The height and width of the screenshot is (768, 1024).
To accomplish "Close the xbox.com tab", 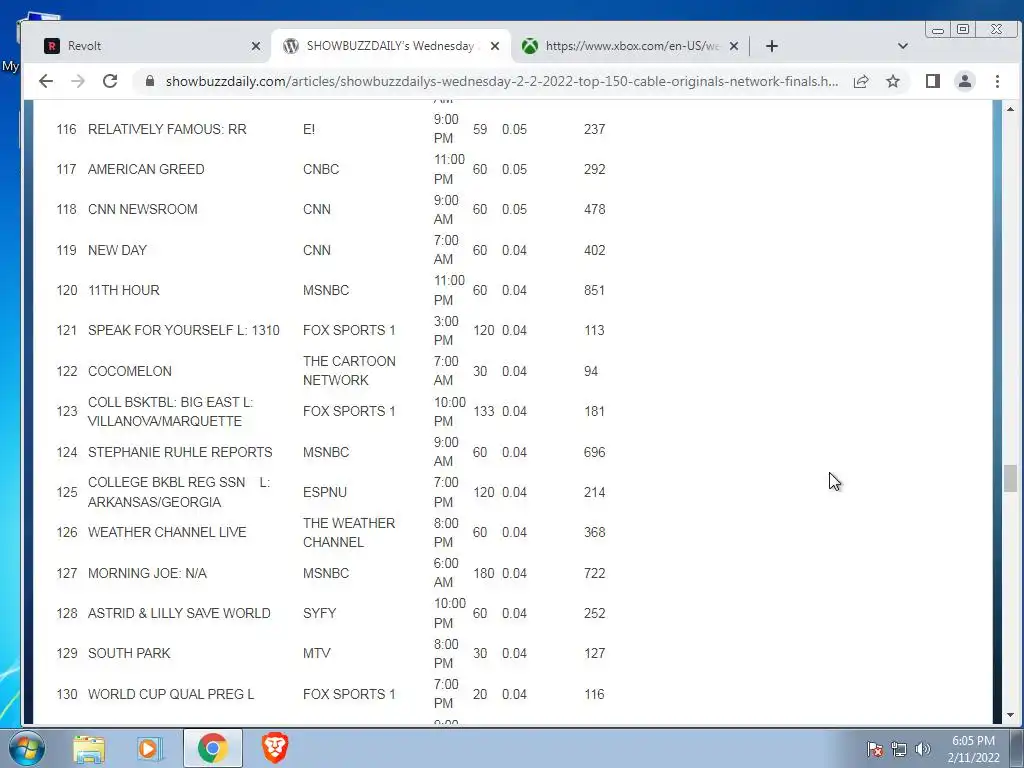I will tap(733, 46).
